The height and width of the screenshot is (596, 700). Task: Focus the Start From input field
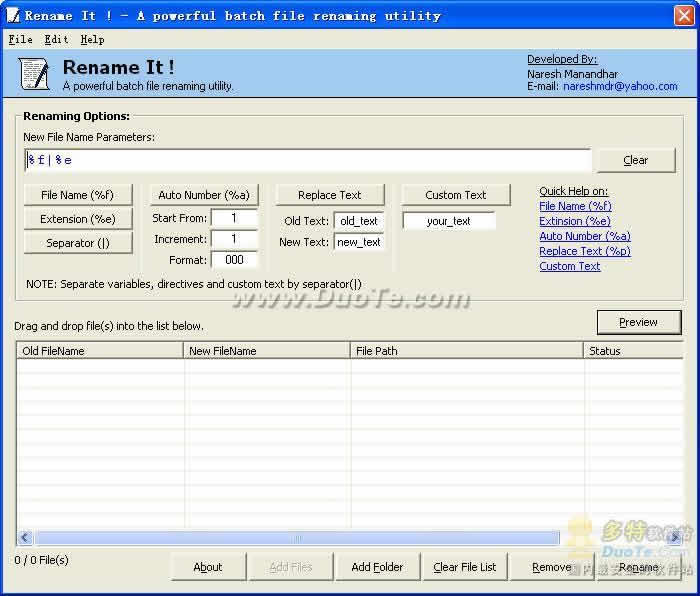(234, 218)
